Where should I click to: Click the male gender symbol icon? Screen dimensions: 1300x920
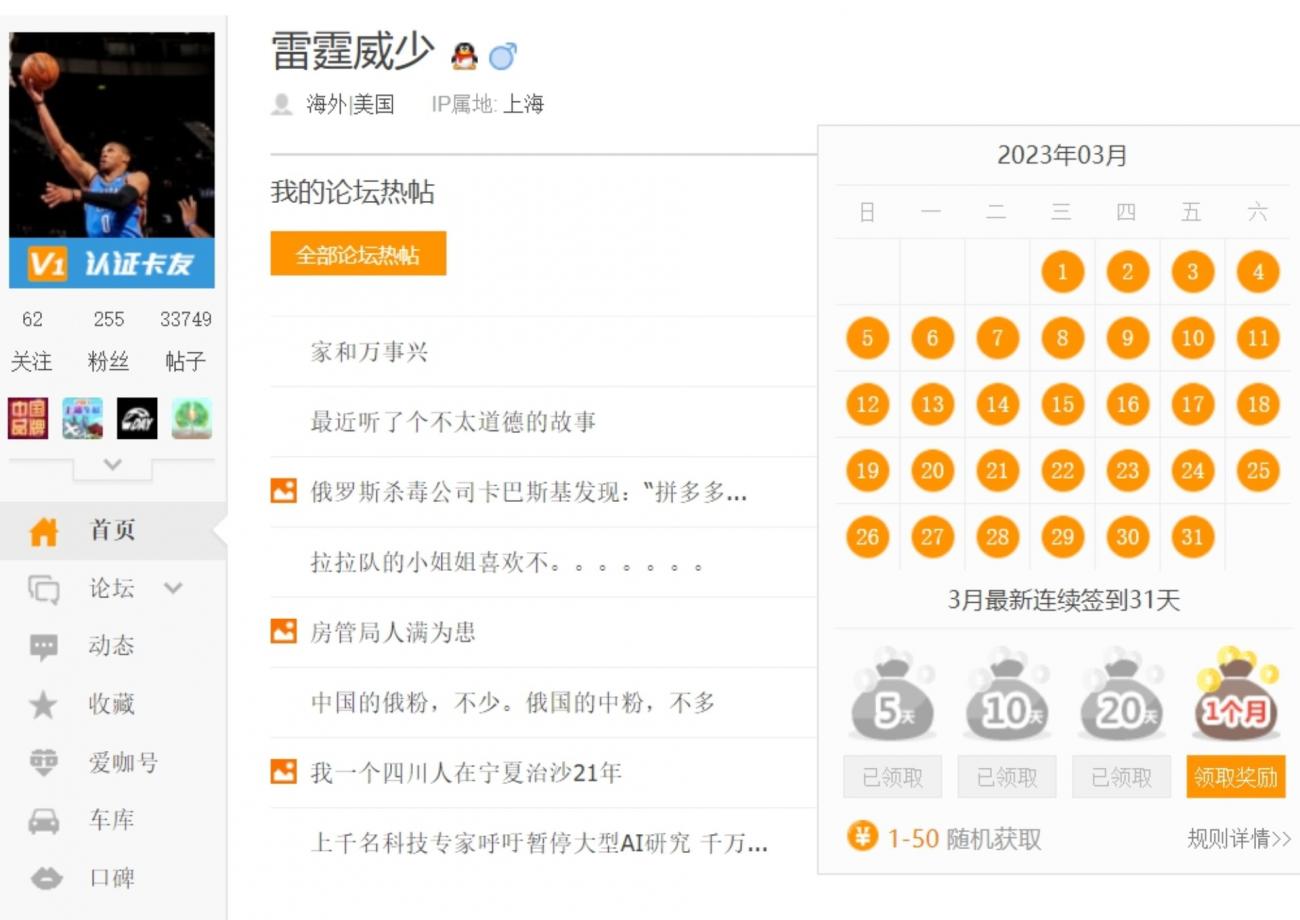[x=502, y=56]
